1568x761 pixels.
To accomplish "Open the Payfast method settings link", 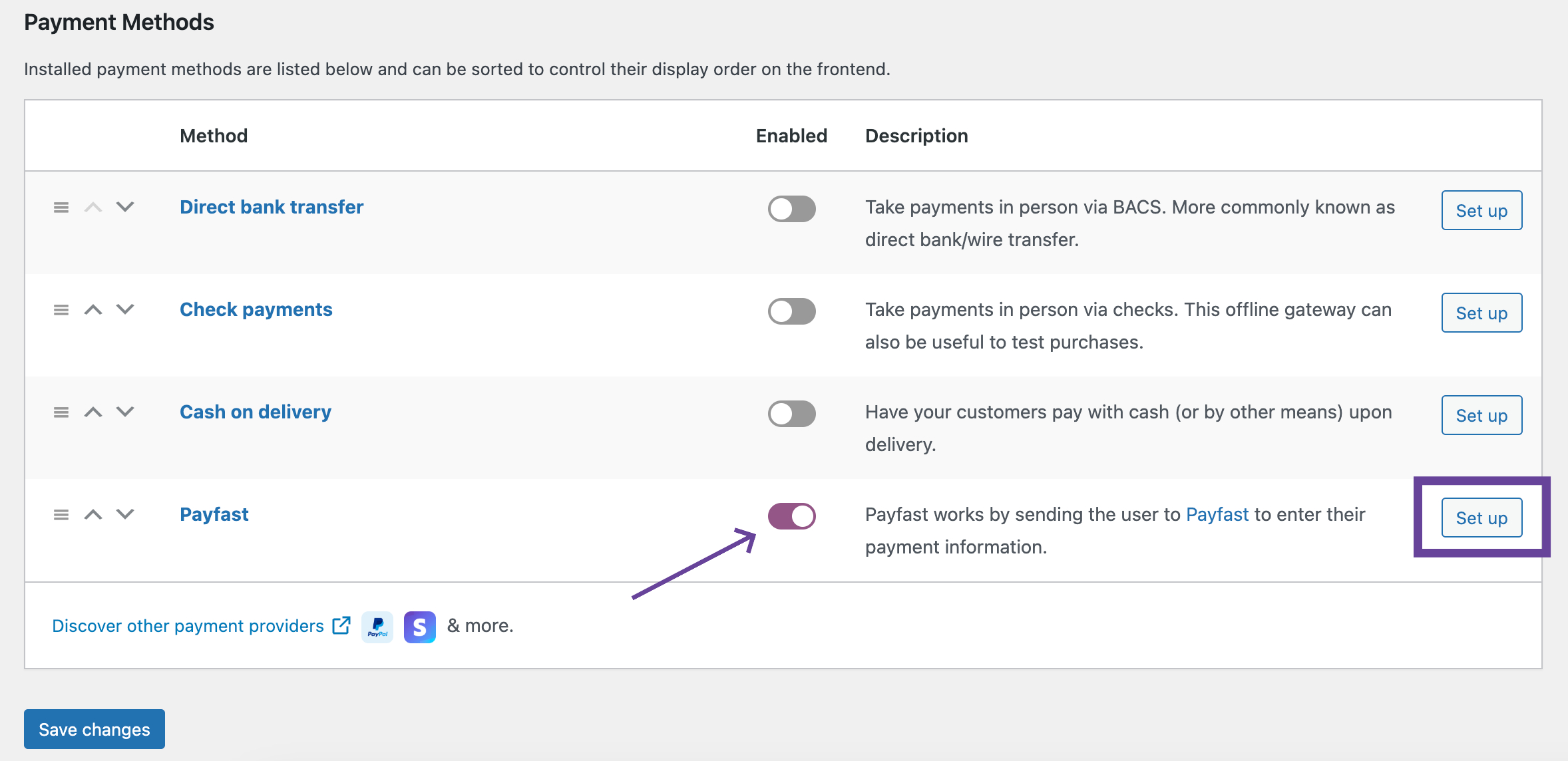I will point(214,514).
